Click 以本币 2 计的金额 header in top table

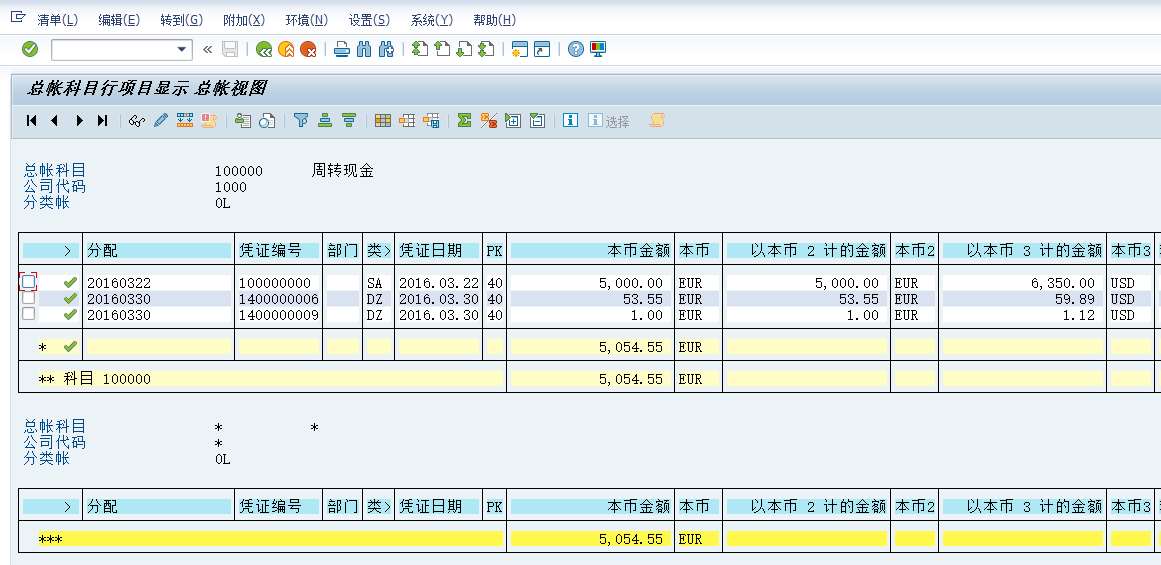coord(807,250)
